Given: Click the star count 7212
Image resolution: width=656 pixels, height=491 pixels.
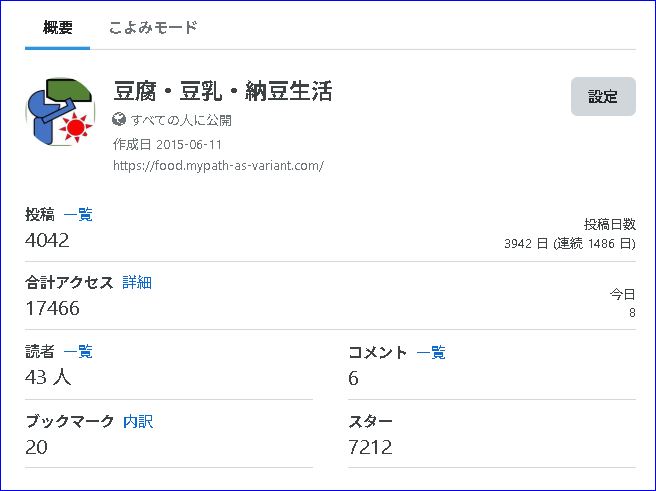Looking at the screenshot, I should [x=370, y=447].
